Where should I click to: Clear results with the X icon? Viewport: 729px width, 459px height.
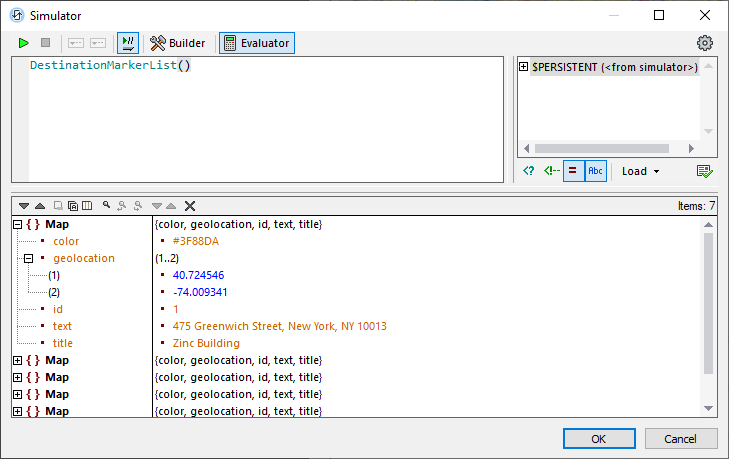click(x=190, y=206)
